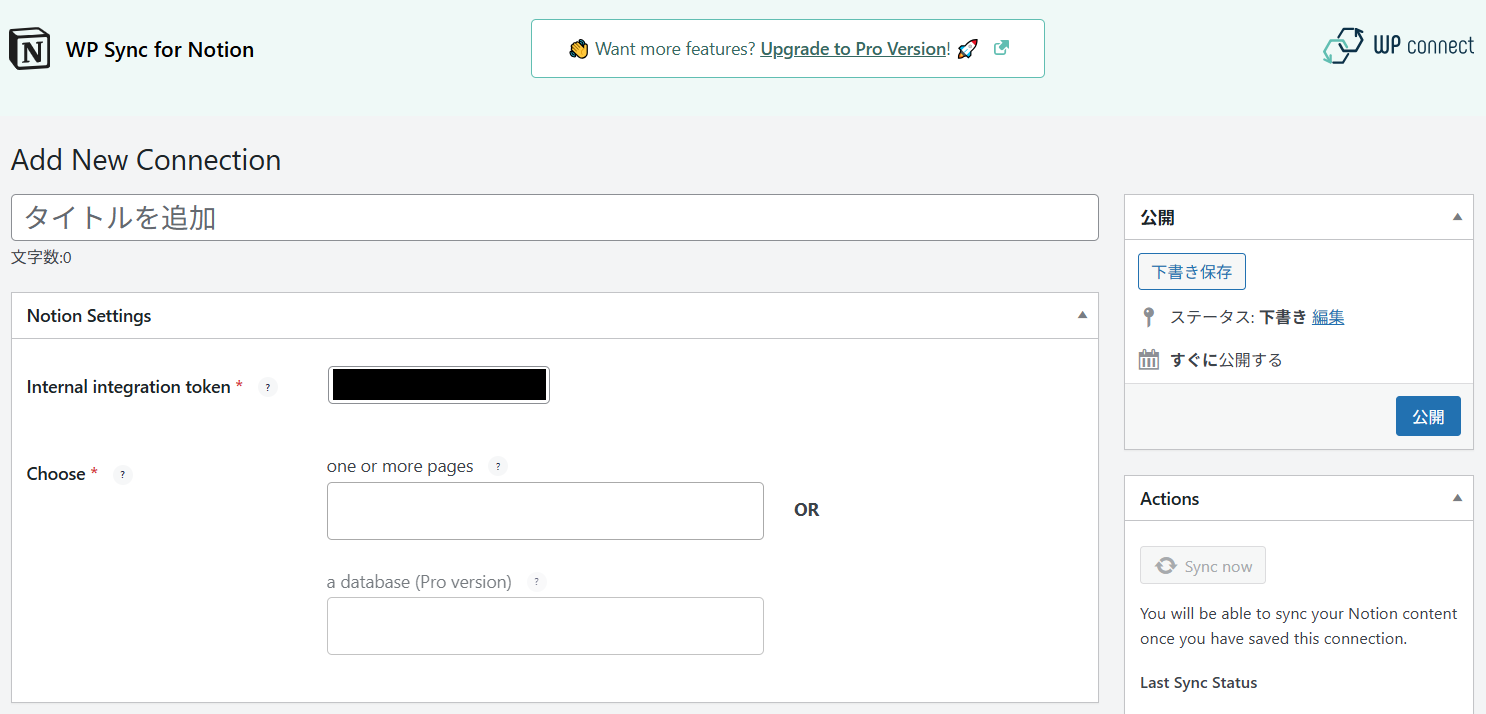This screenshot has width=1486, height=714.
Task: Open the Upgrade to Pro Version link
Action: tap(853, 49)
